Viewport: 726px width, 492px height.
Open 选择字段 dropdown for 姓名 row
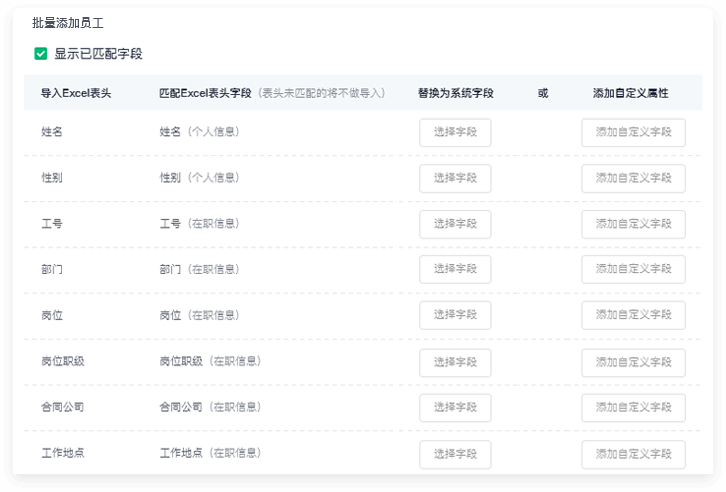click(455, 132)
